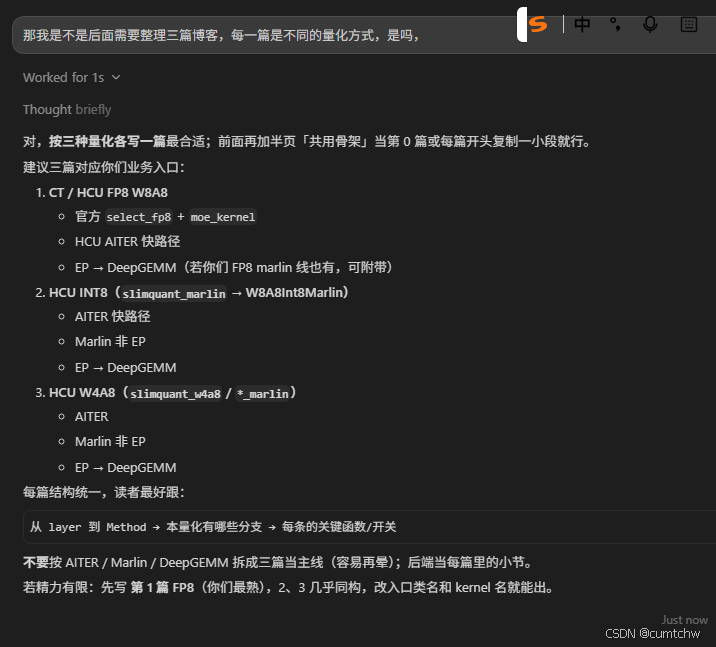Click the 'Thought briefly' label

point(67,110)
